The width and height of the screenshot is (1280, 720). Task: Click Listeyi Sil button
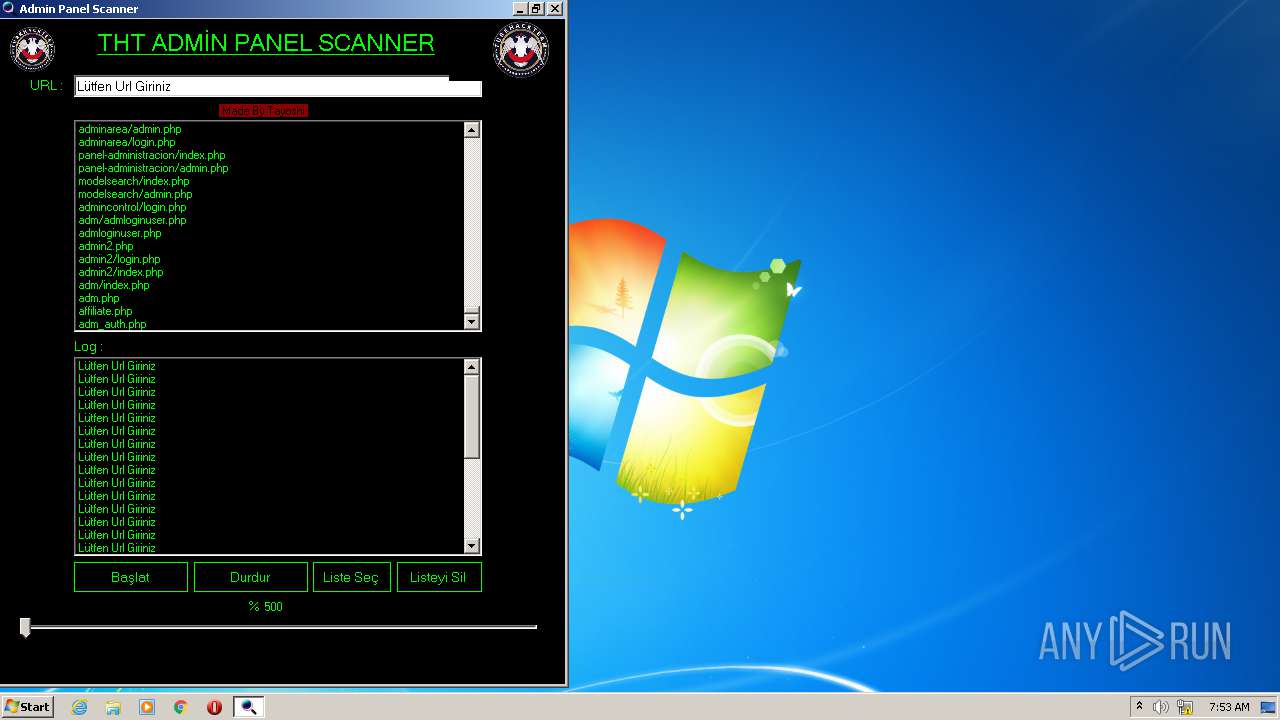[x=439, y=577]
